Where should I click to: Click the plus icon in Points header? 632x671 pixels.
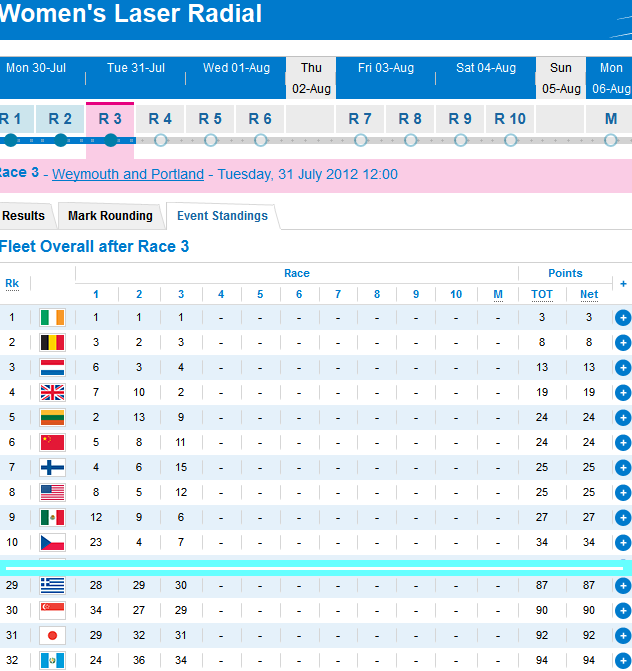[x=623, y=284]
